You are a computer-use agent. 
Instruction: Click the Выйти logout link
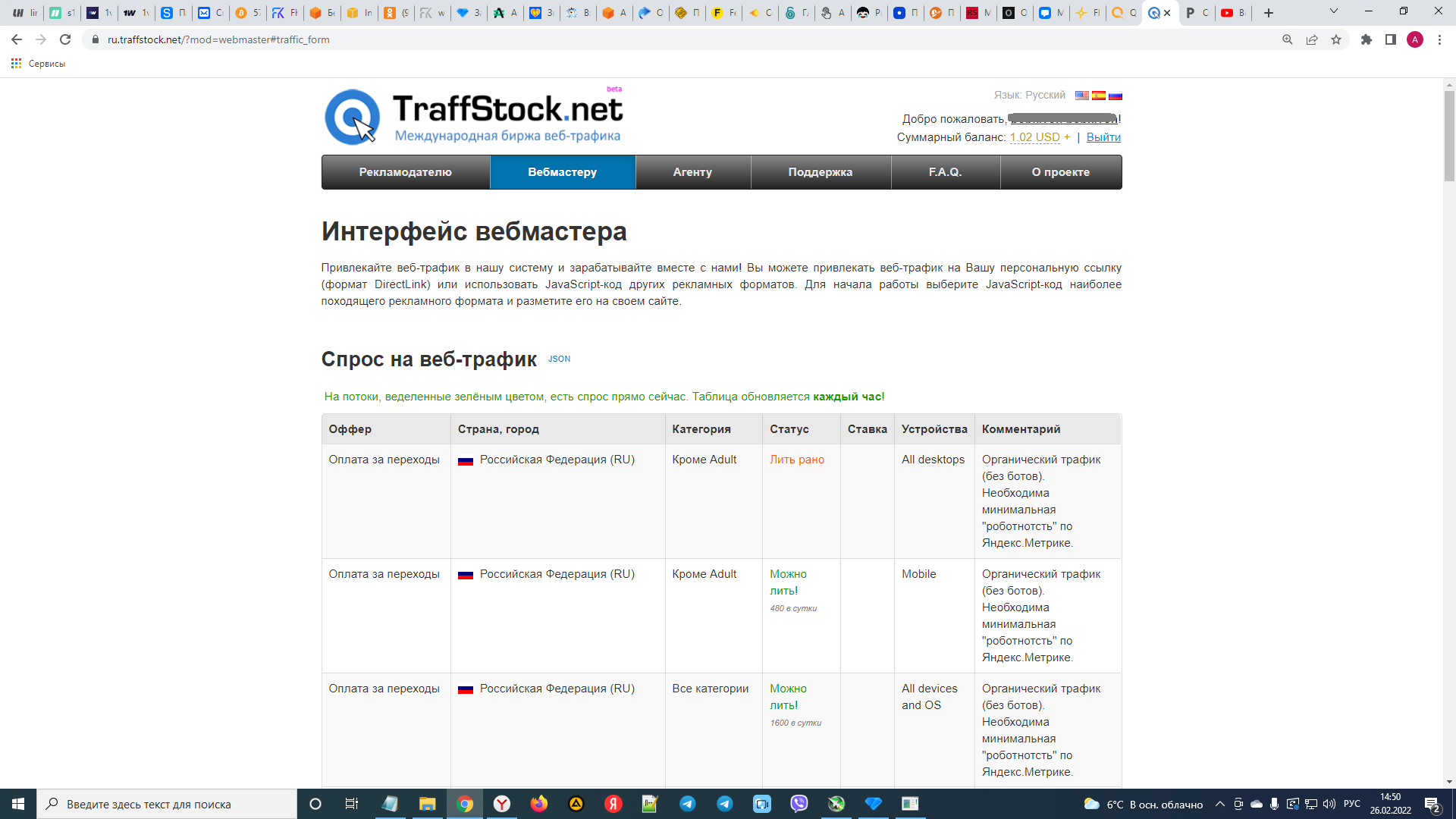[x=1103, y=137]
